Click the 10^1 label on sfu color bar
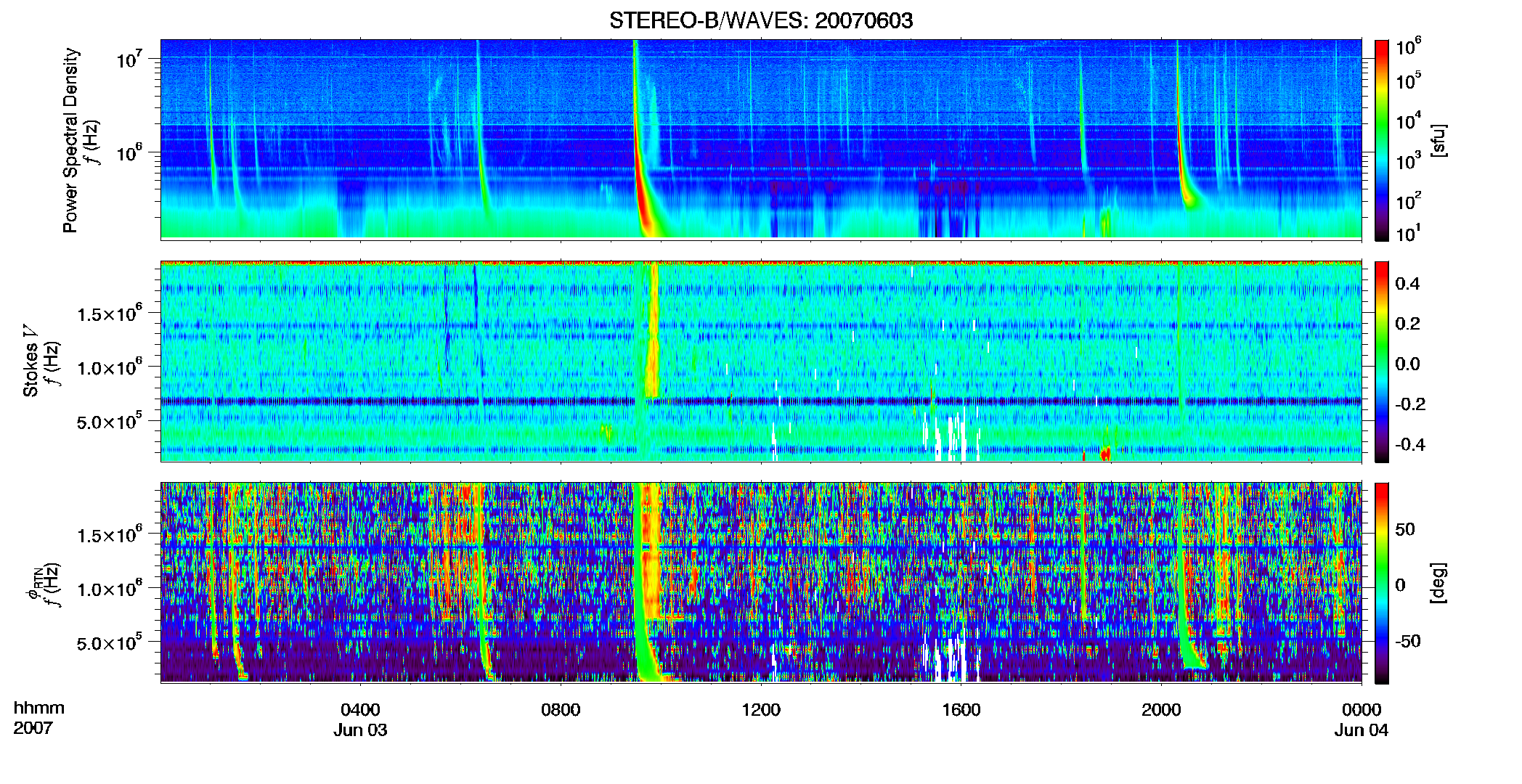This screenshot has width=1522, height=784. [1409, 234]
